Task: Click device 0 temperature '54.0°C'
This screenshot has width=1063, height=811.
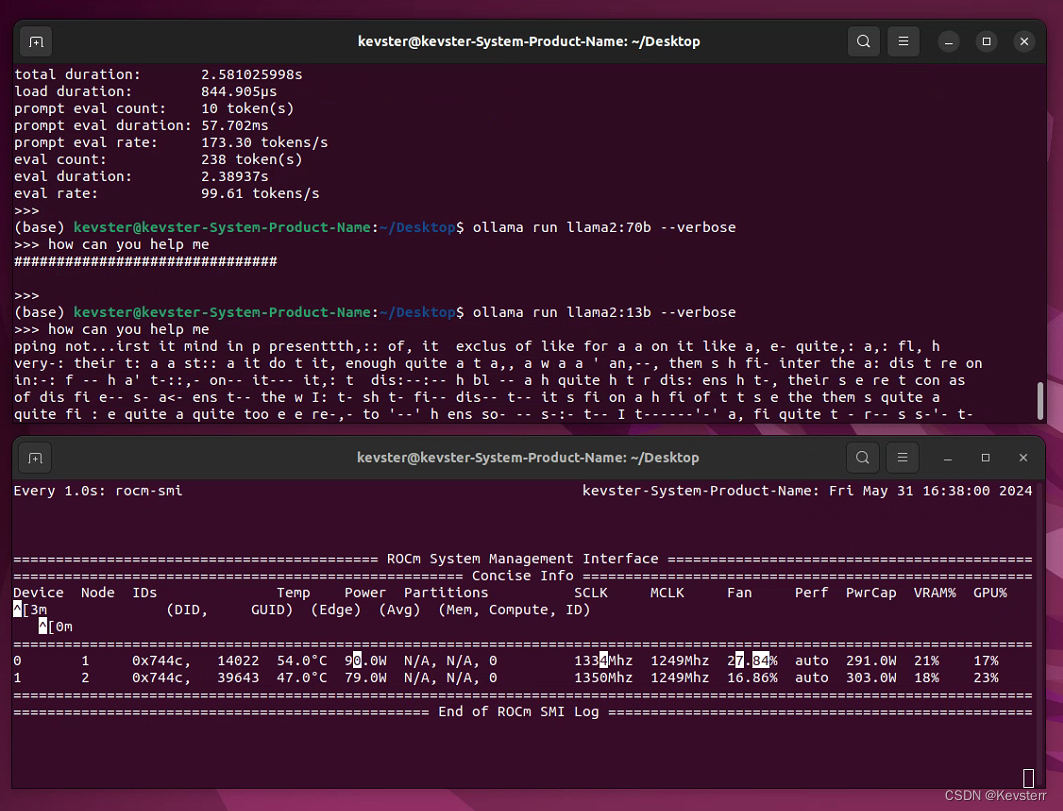Action: (x=302, y=660)
